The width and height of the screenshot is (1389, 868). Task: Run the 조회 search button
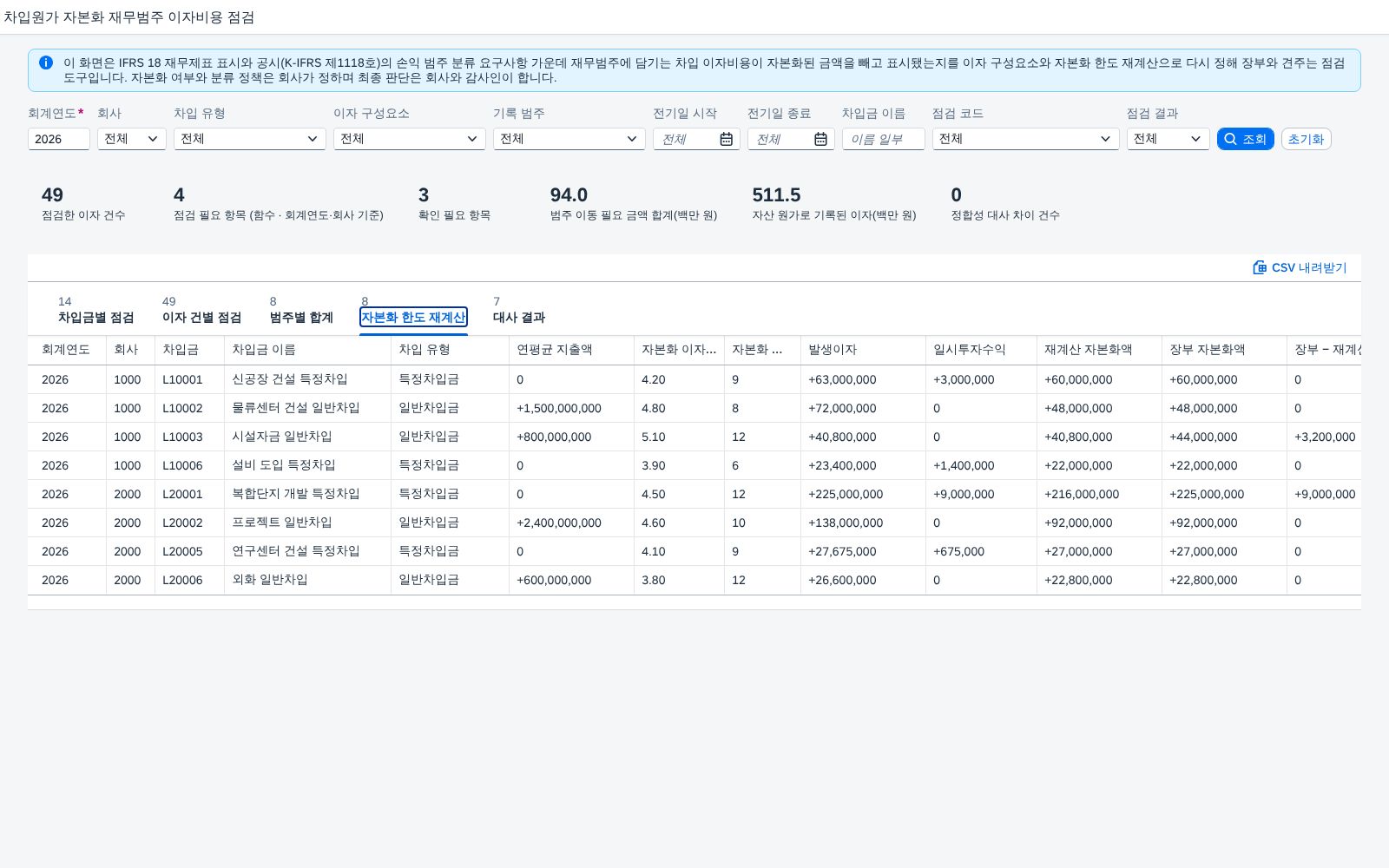[x=1245, y=139]
